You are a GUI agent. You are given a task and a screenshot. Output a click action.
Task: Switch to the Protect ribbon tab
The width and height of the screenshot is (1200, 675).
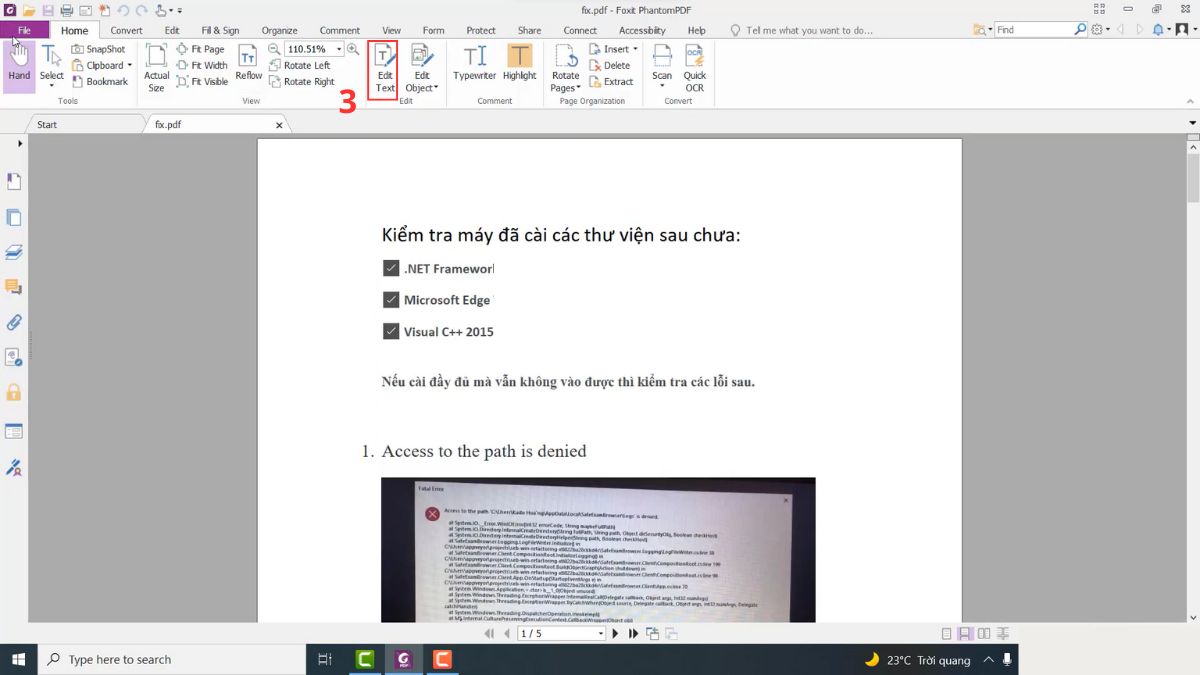click(x=481, y=30)
